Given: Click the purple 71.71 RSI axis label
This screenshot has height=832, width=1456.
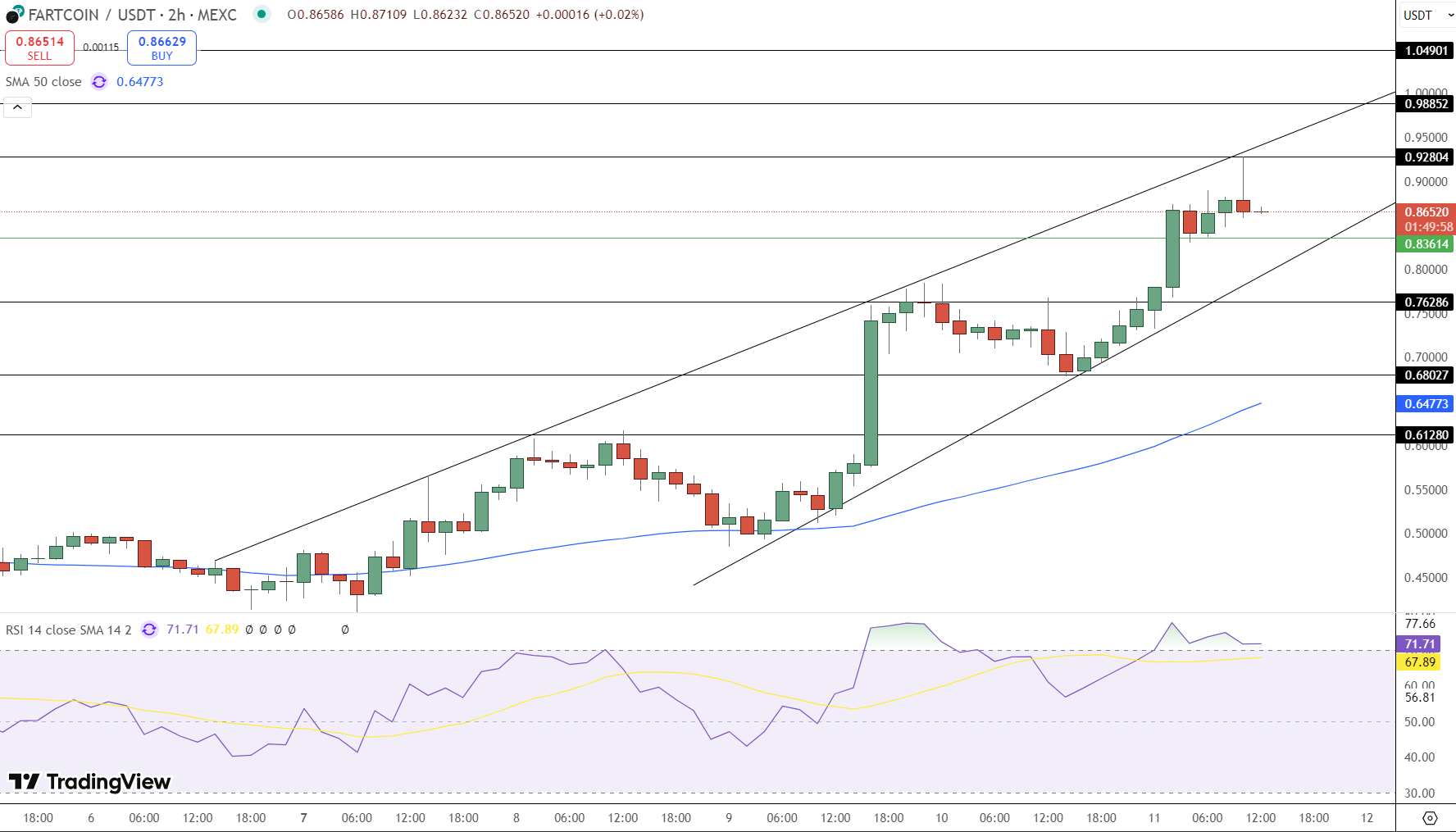Looking at the screenshot, I should click(x=1420, y=644).
